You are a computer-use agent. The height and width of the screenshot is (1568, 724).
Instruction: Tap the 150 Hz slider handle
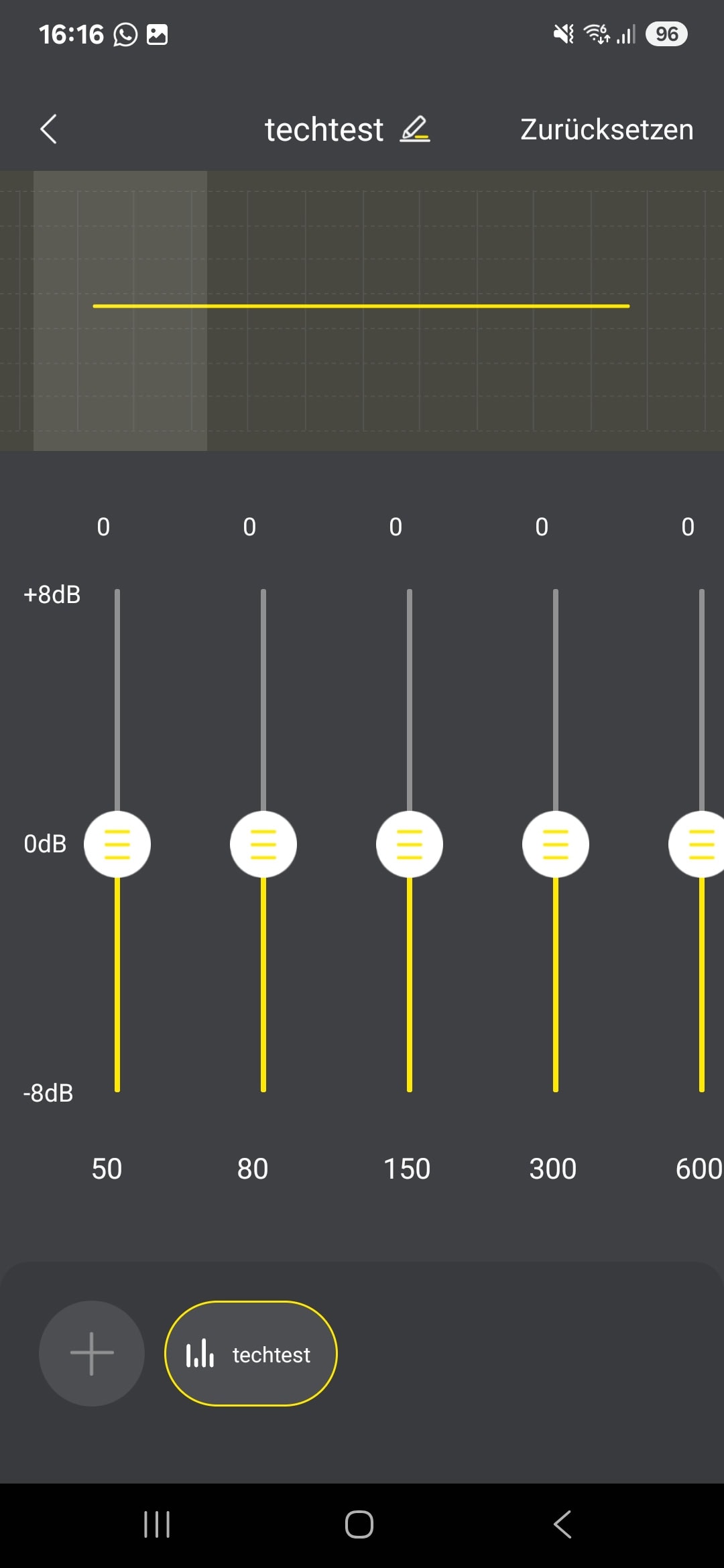[410, 844]
